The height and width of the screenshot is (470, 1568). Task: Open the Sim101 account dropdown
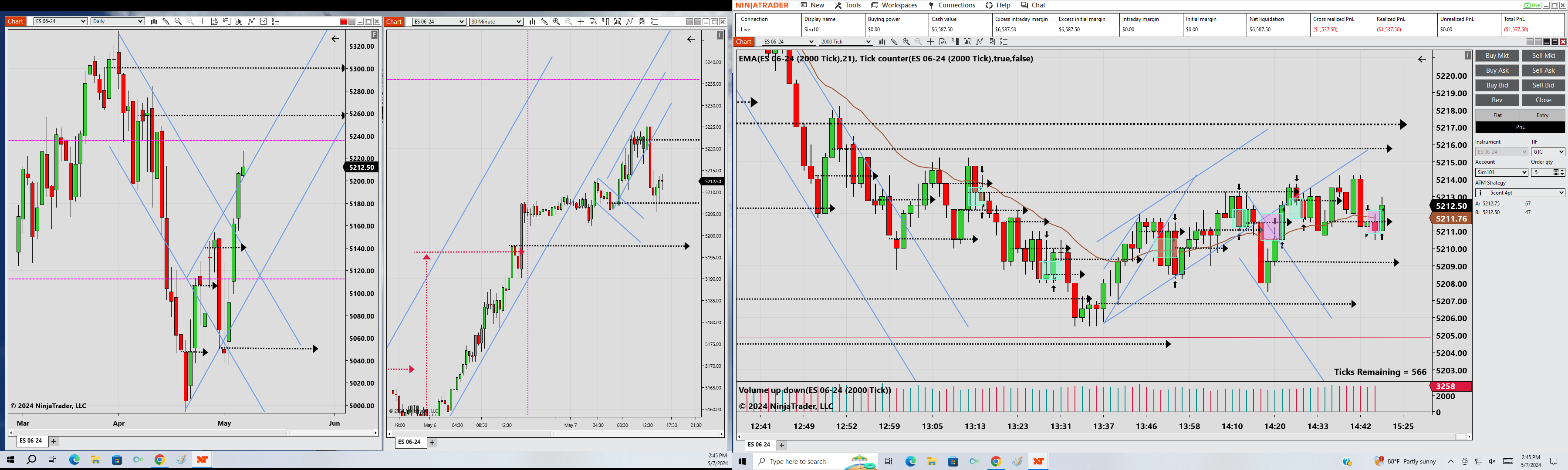pyautogui.click(x=1502, y=172)
